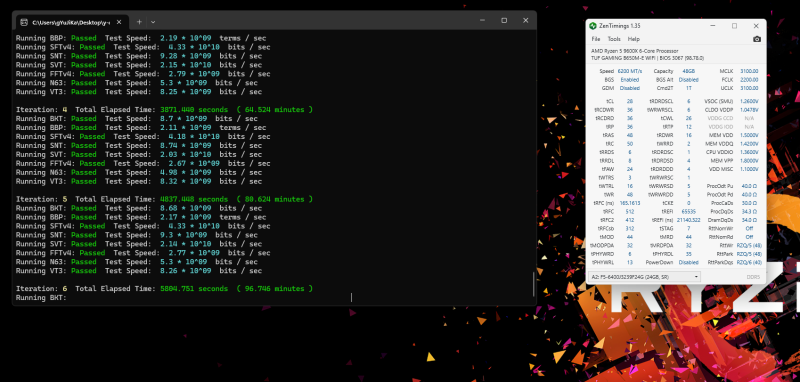Image resolution: width=800 pixels, height=382 pixels.
Task: Click the terminal vertical scrollbar thumb
Action: pos(533,284)
